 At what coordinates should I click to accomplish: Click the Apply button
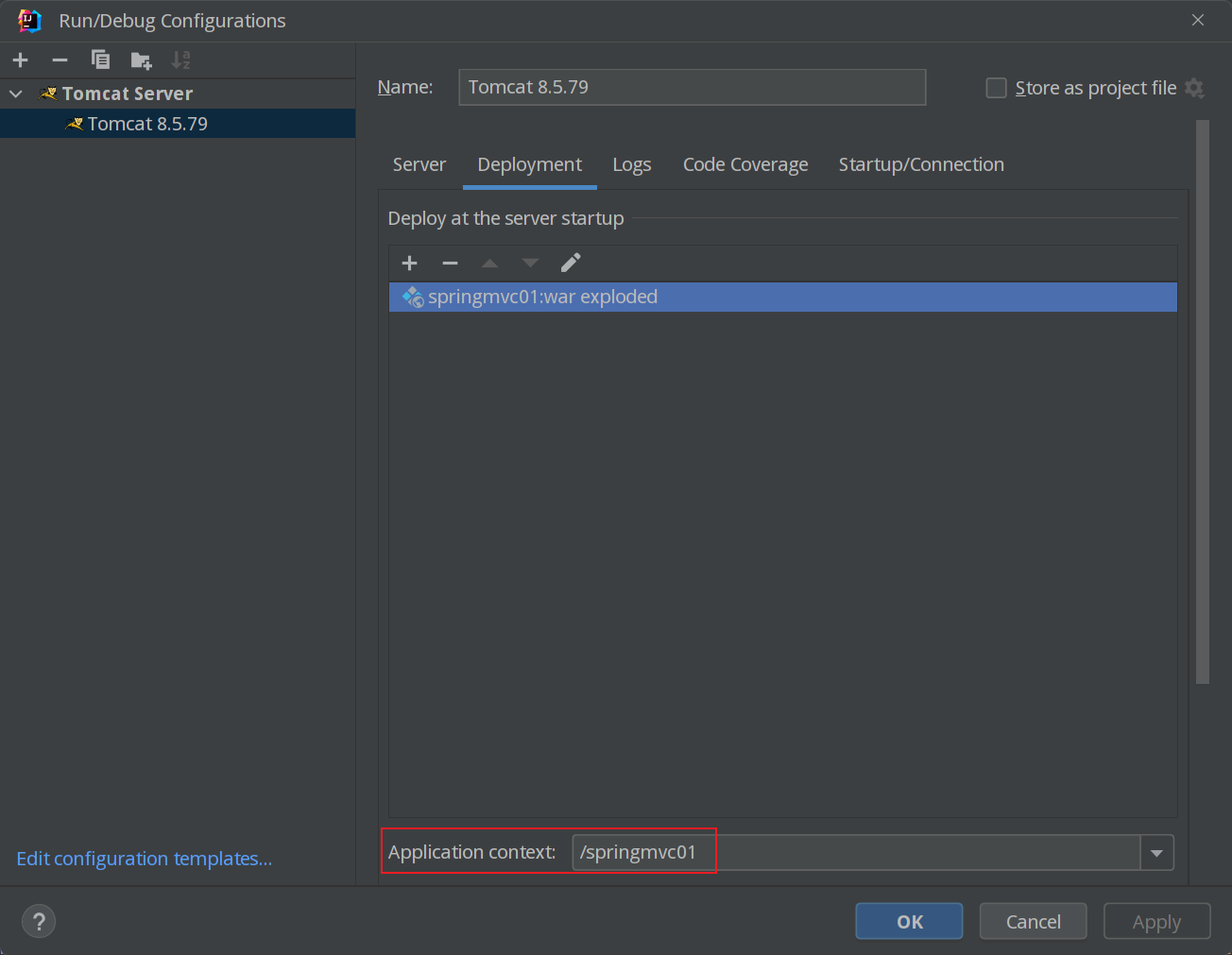[1156, 921]
